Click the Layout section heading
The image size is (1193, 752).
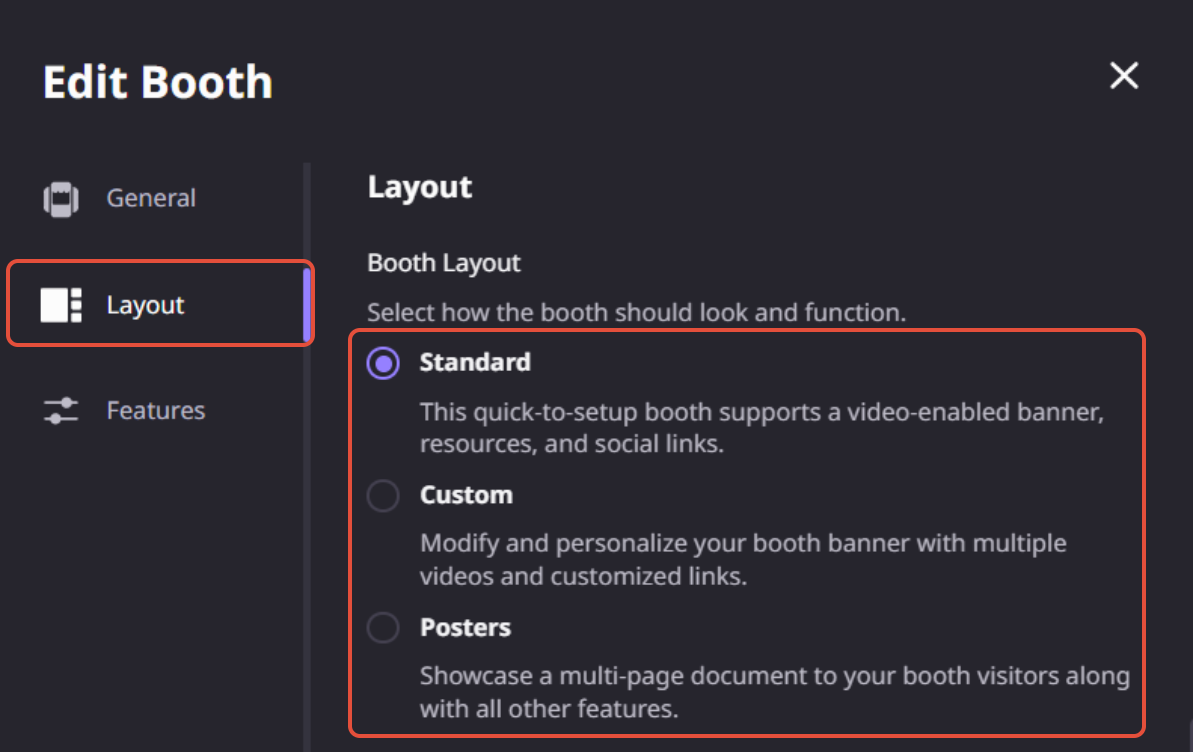pyautogui.click(x=420, y=188)
